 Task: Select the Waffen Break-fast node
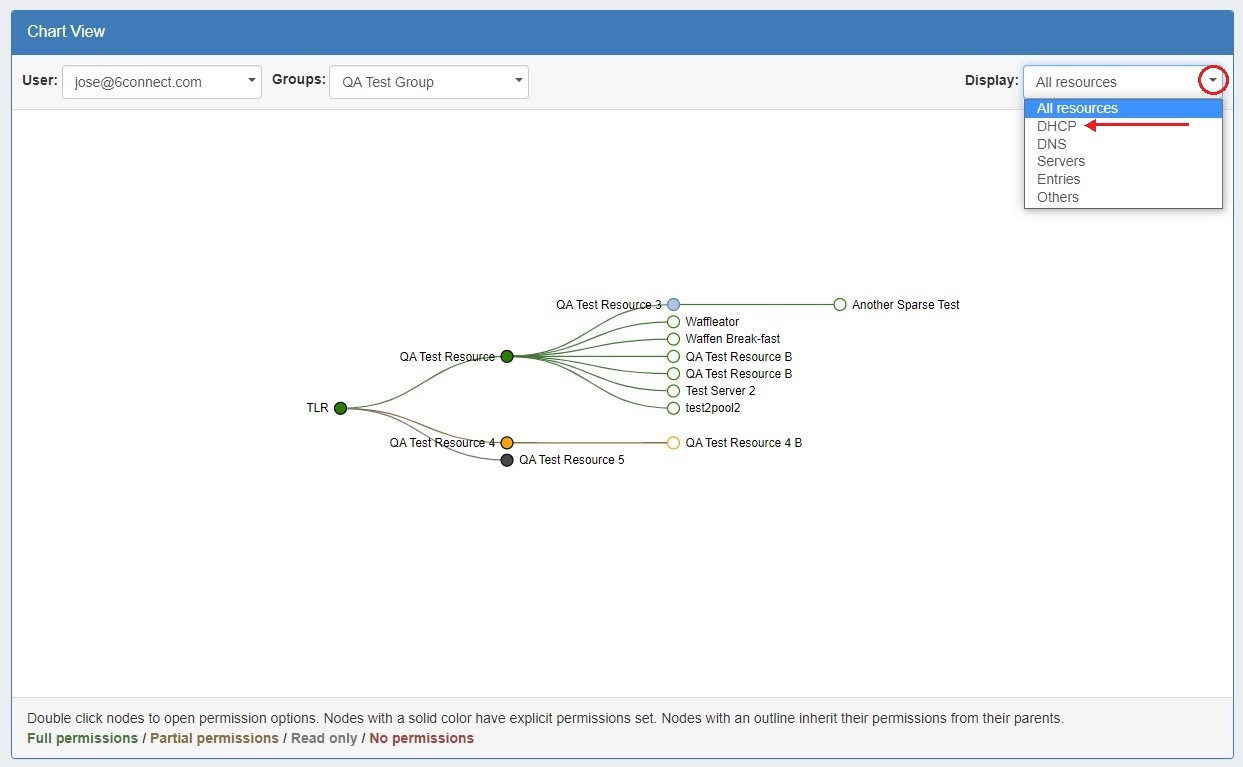tap(673, 339)
